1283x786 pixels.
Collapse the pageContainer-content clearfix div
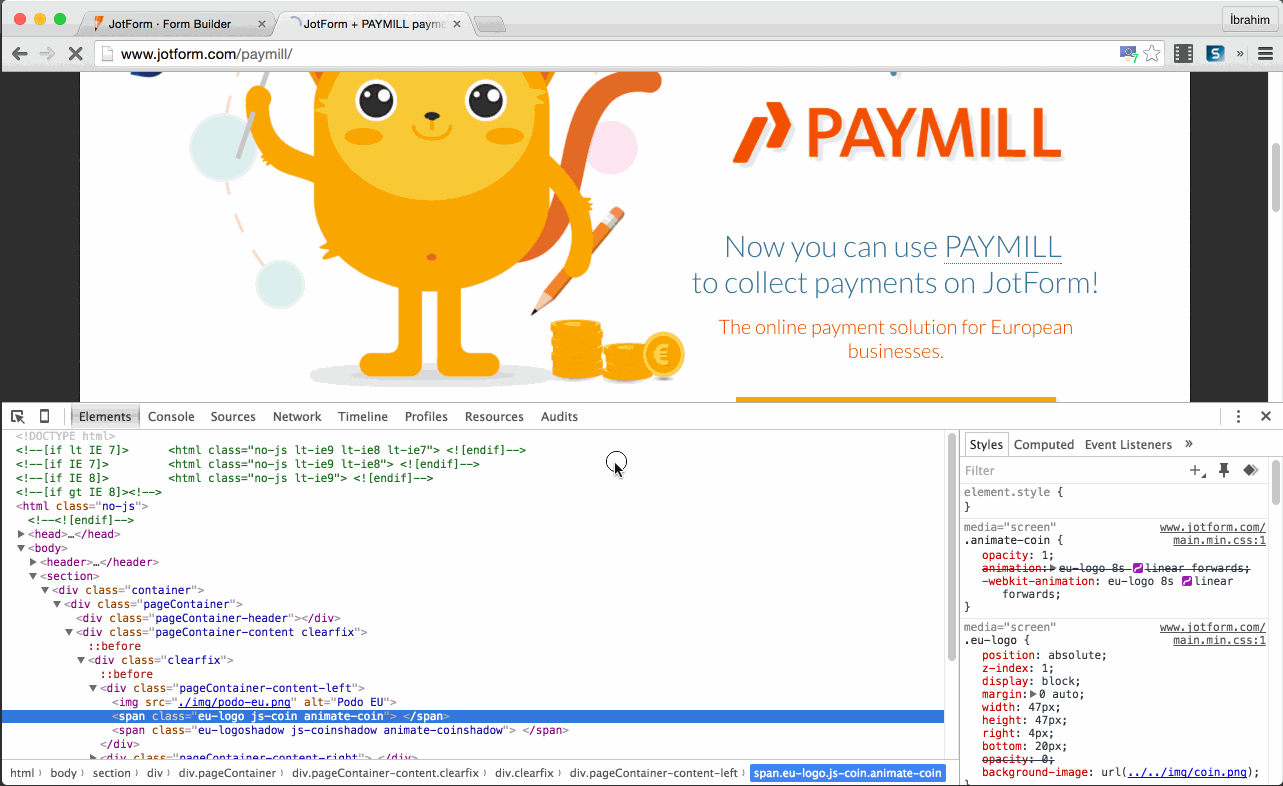[x=70, y=633]
